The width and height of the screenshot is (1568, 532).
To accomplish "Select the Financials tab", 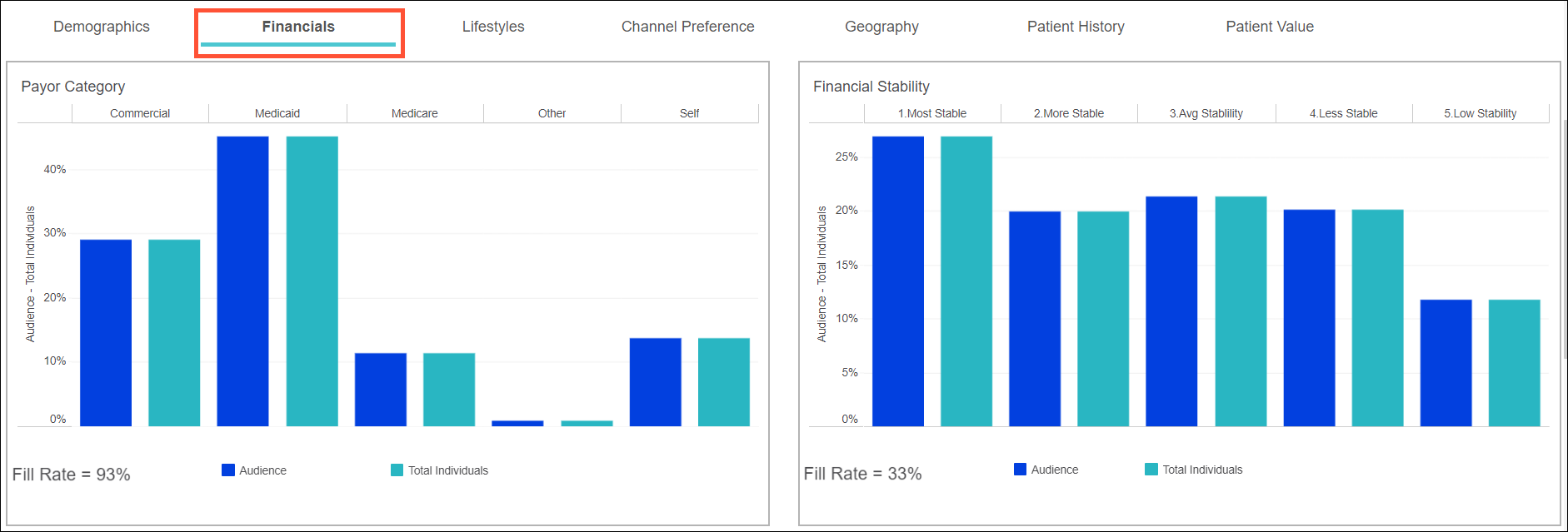I will coord(298,27).
